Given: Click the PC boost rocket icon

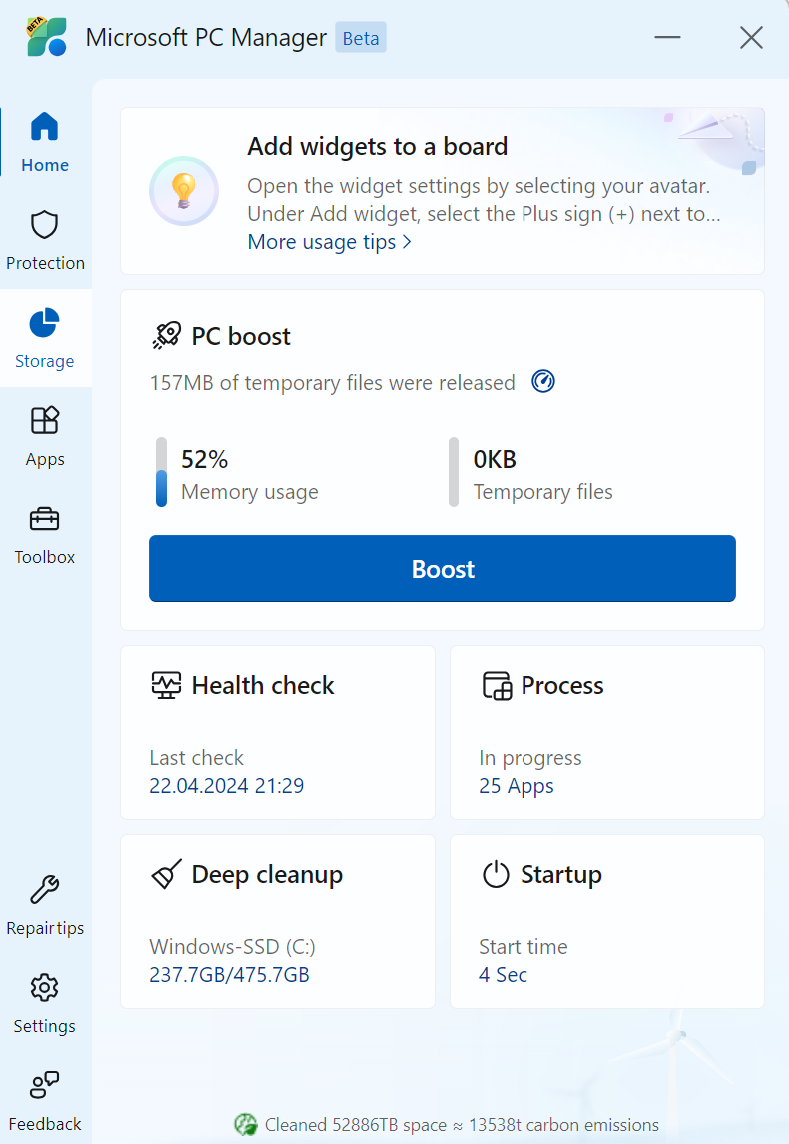Looking at the screenshot, I should [166, 336].
